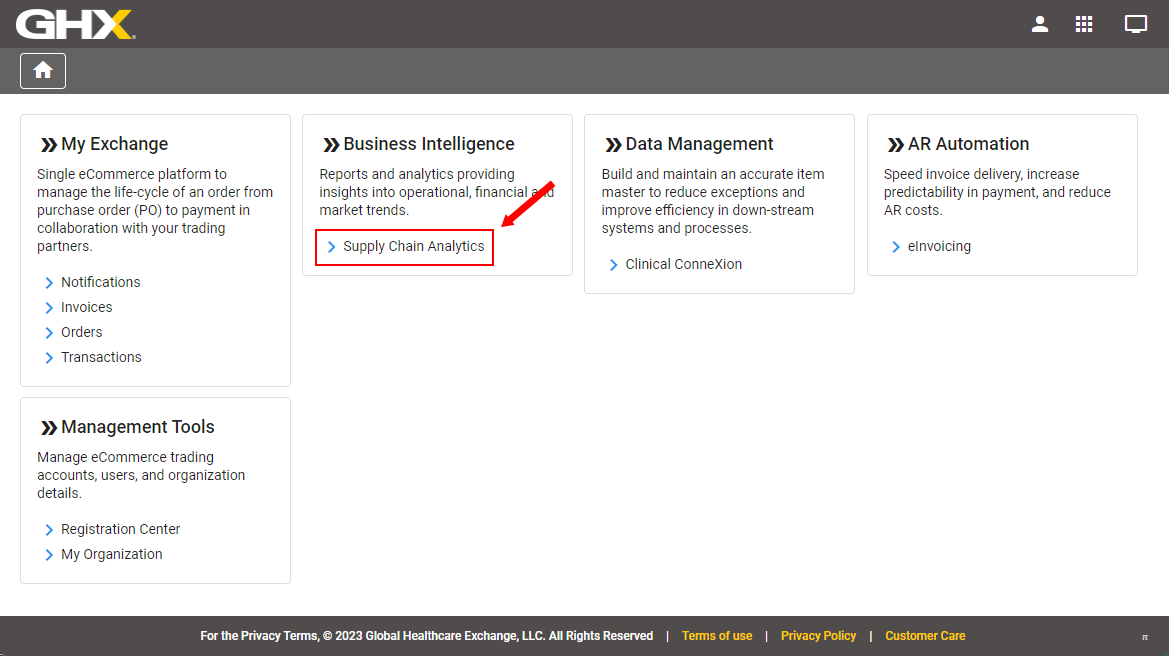Viewport: 1169px width, 656px height.
Task: Open the Registration Center
Action: pyautogui.click(x=121, y=529)
